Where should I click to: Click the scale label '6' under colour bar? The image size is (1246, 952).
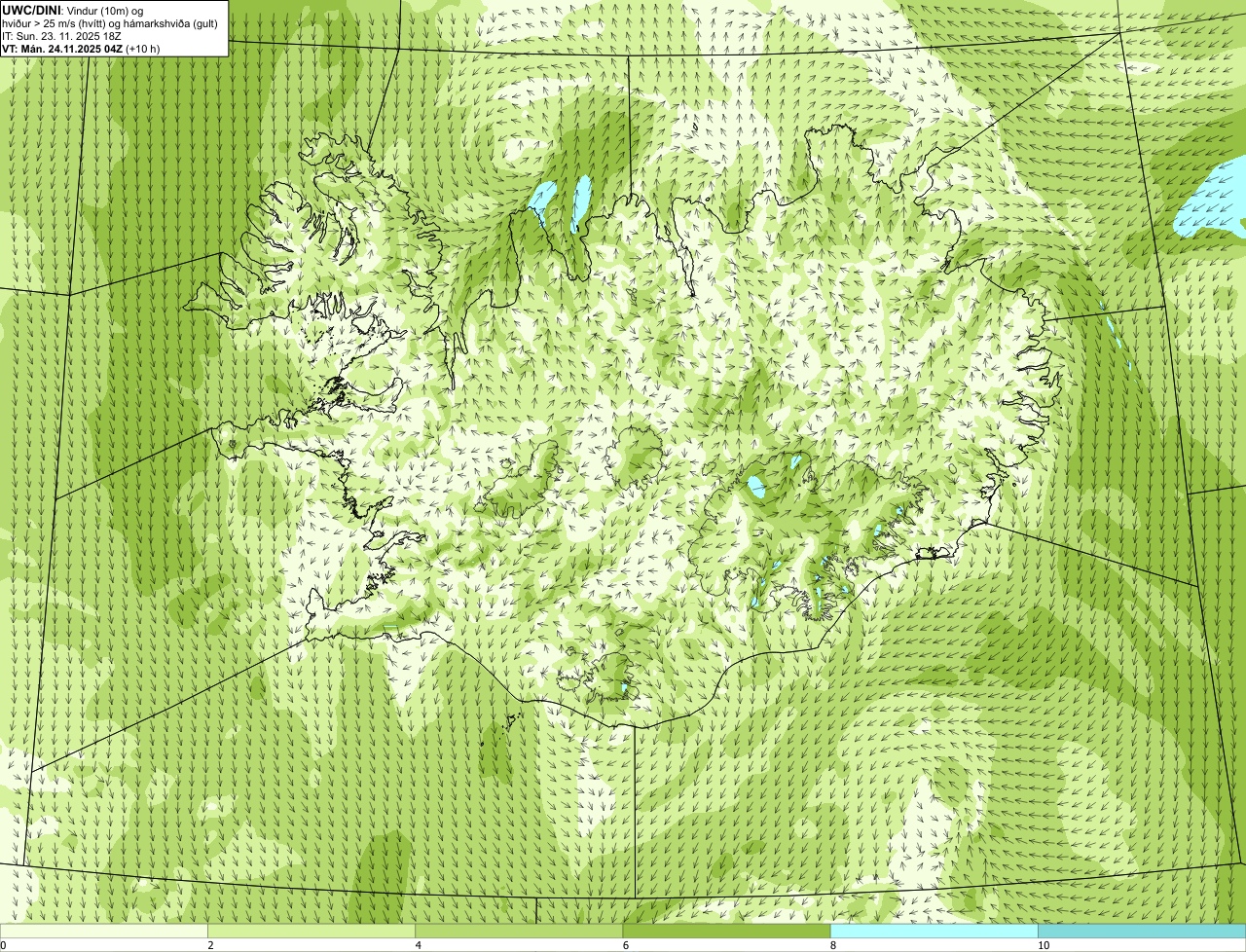(625, 945)
